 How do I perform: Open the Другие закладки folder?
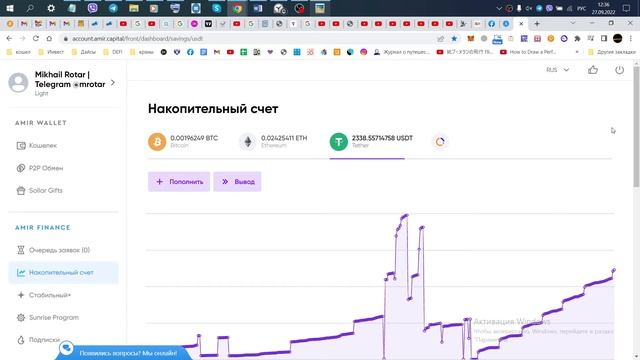click(612, 52)
